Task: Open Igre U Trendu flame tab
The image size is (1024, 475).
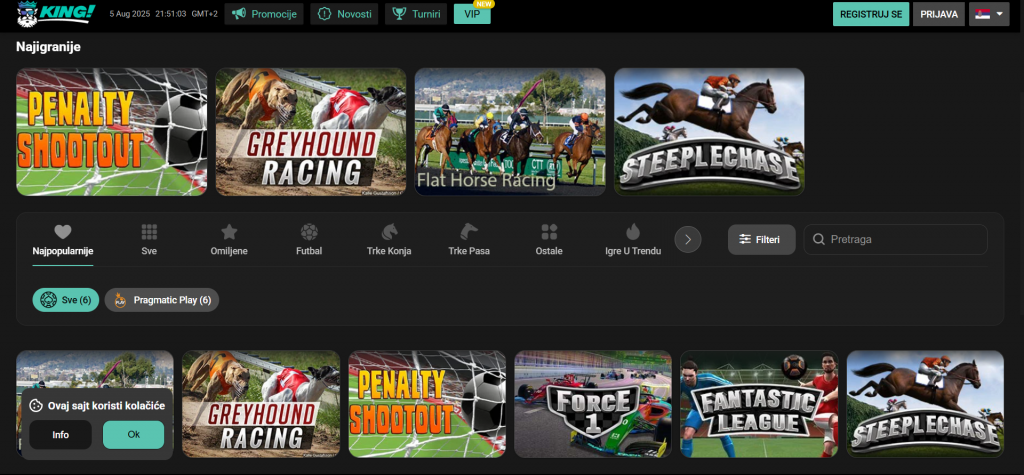Action: click(633, 240)
